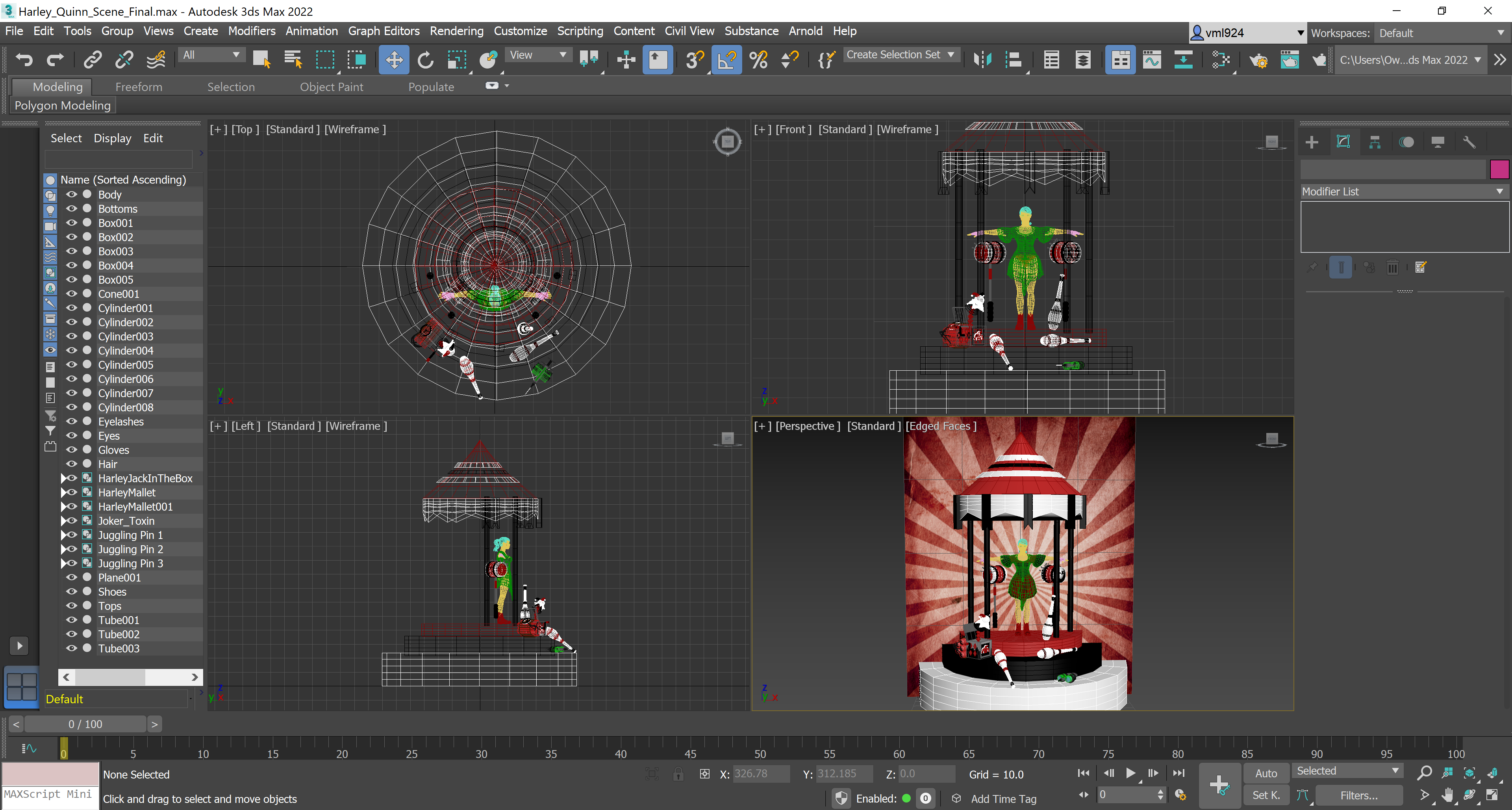
Task: Toggle Window/Crossing selection icon
Action: (x=356, y=60)
